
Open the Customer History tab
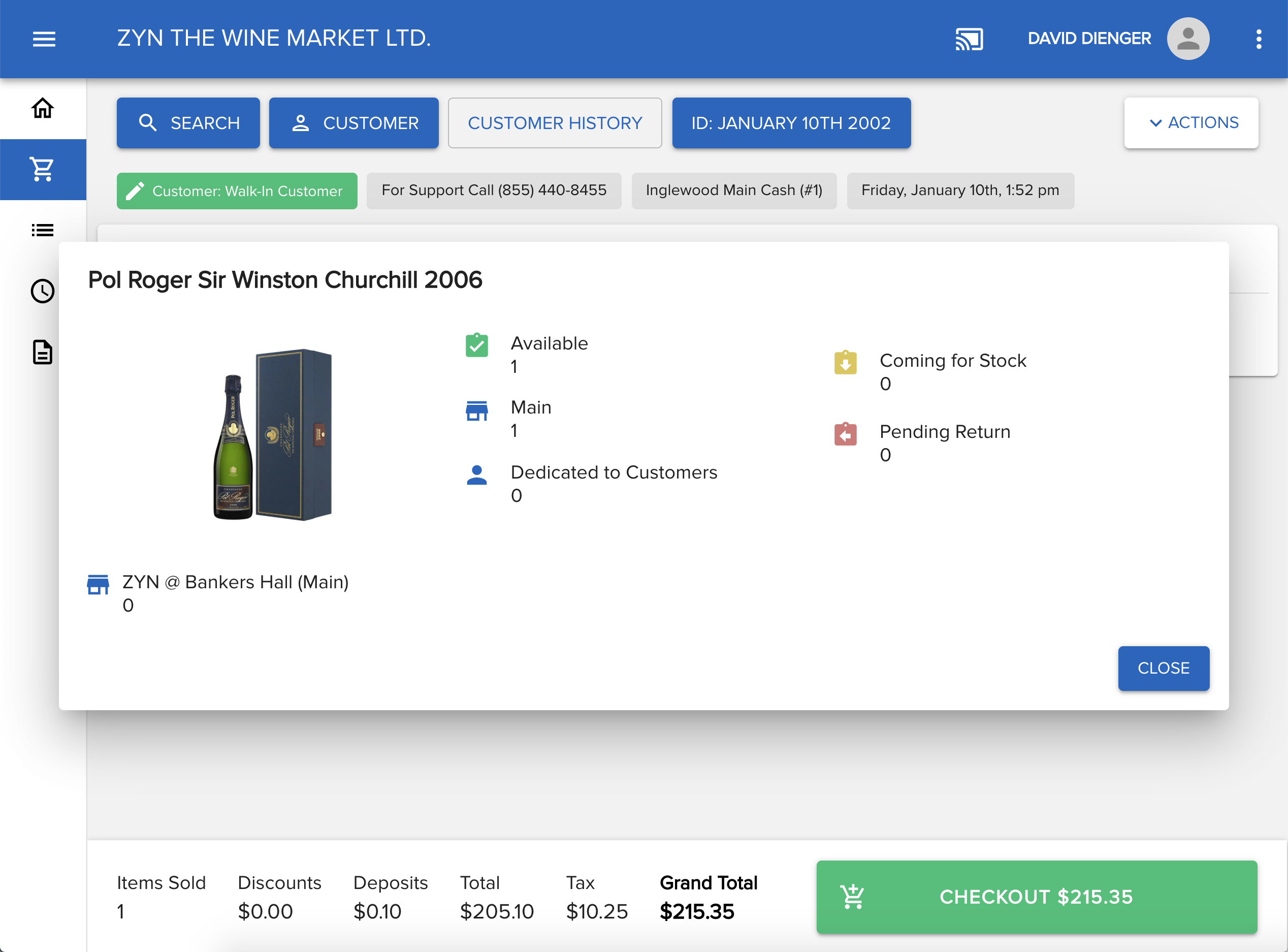(554, 123)
